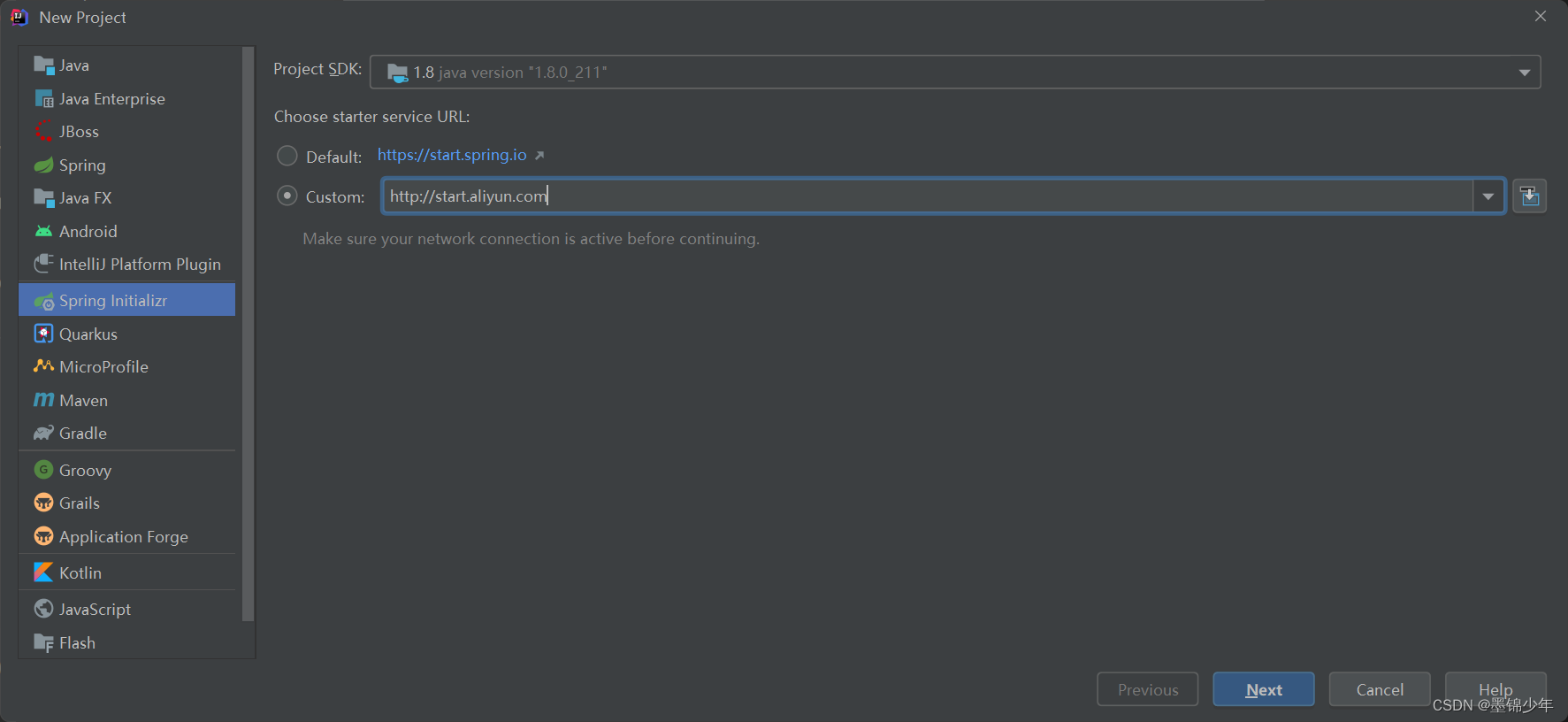
Task: Select MicroProfile in project list
Action: [x=126, y=366]
